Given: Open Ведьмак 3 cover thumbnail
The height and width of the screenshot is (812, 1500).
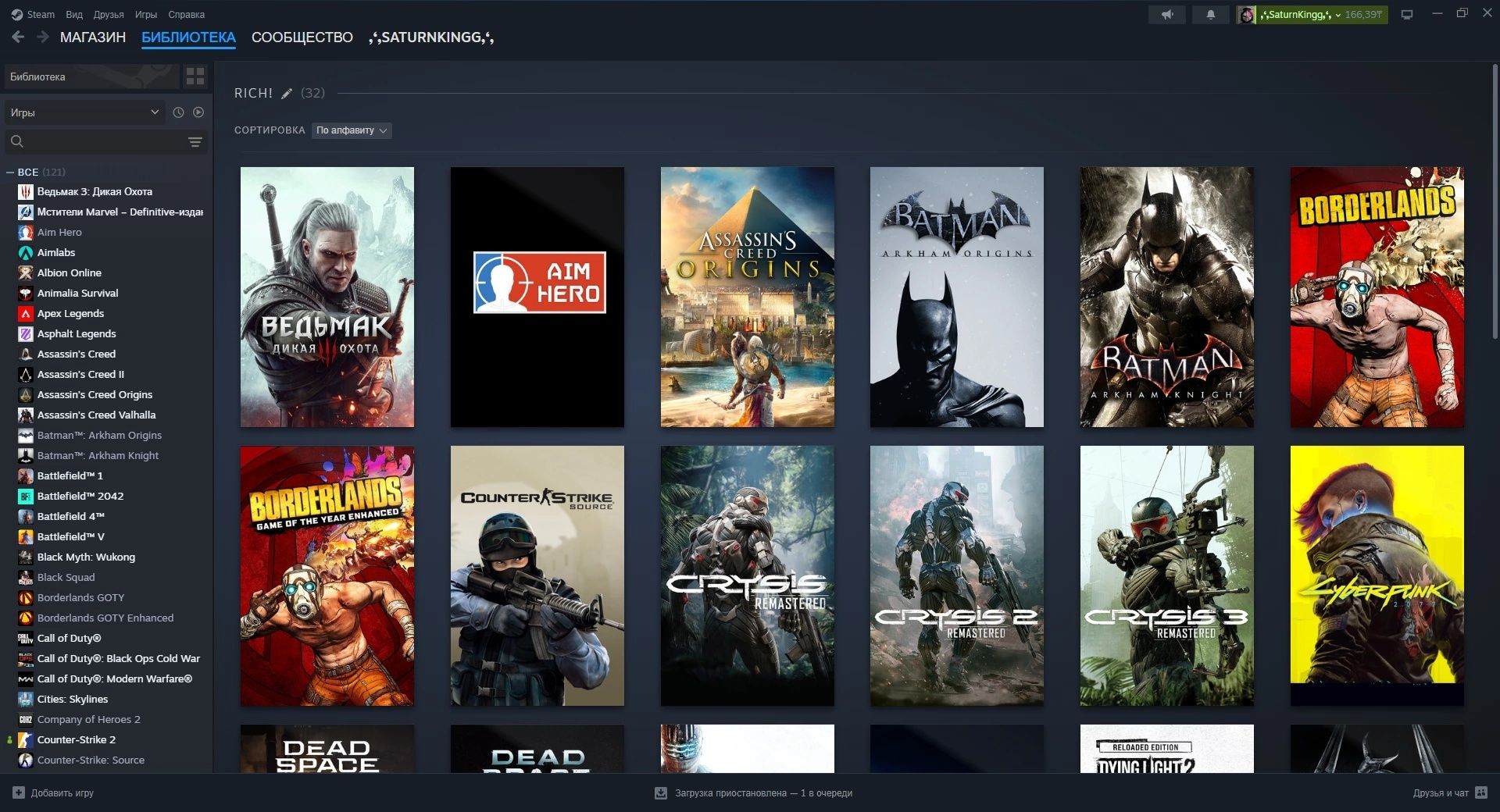Looking at the screenshot, I should 327,297.
